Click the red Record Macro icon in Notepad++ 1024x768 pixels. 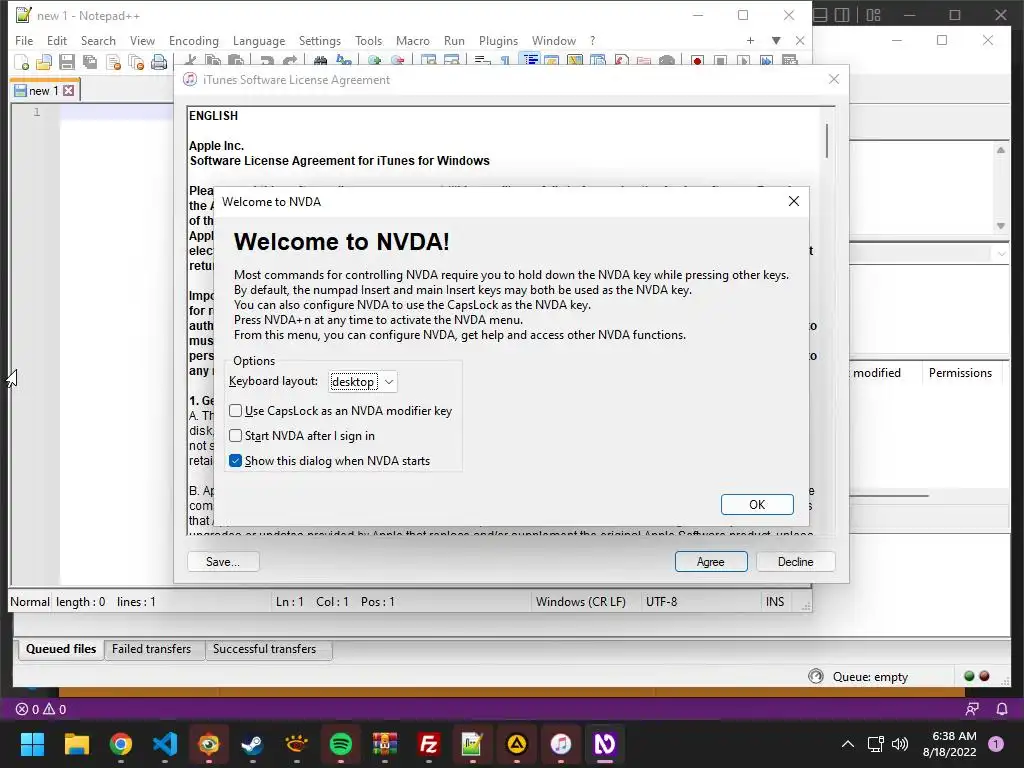tap(697, 61)
